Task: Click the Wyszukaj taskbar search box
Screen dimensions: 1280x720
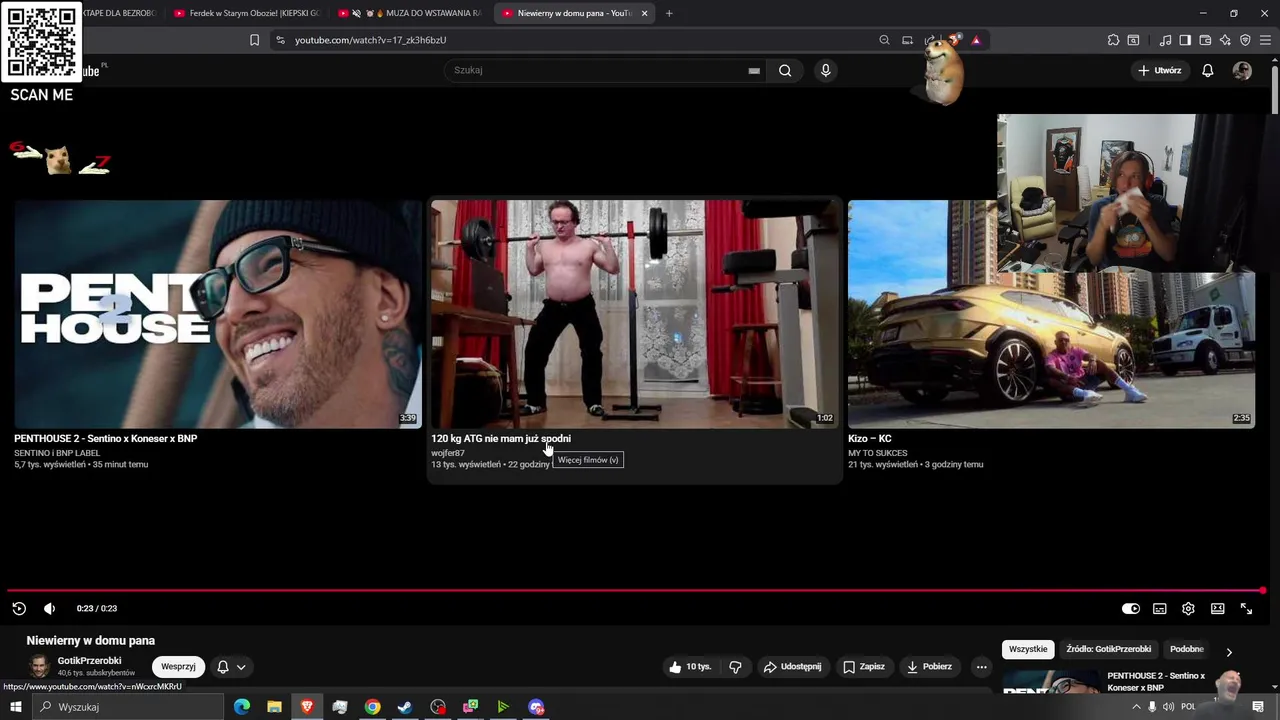Action: [127, 707]
